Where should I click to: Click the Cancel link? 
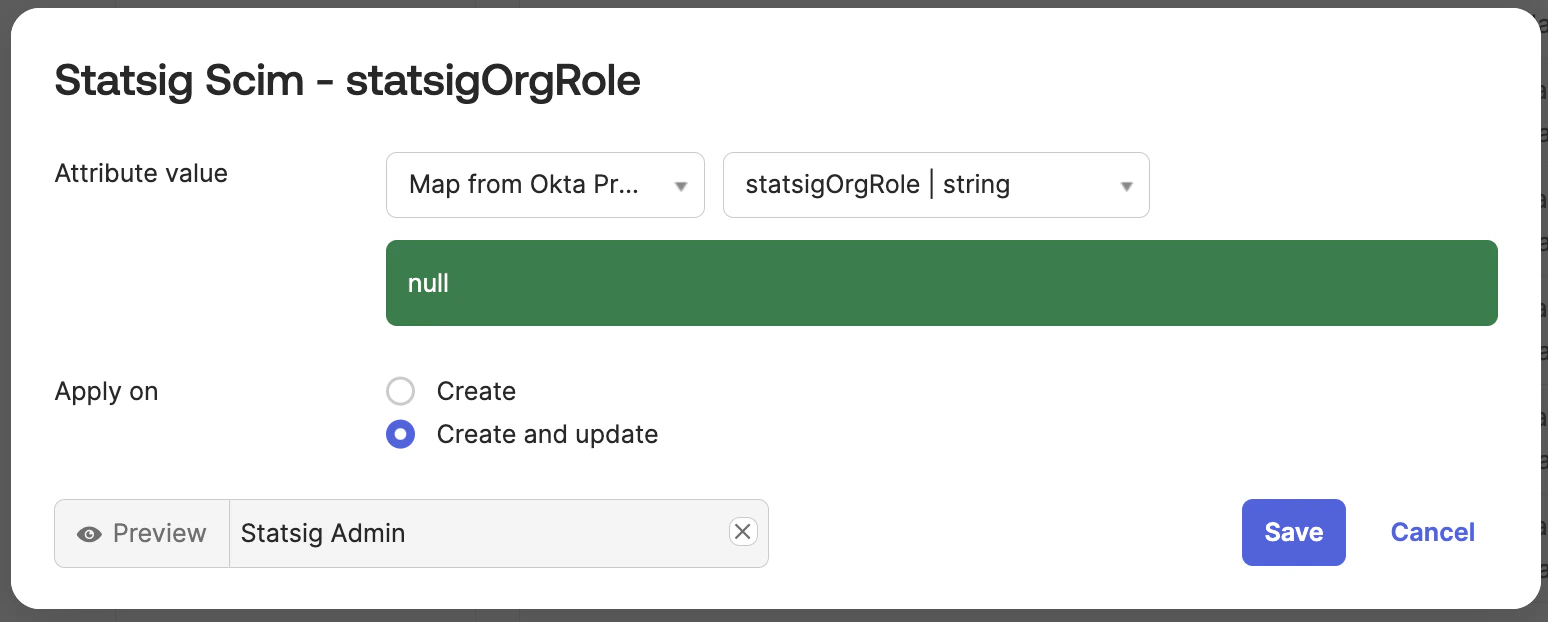1432,532
